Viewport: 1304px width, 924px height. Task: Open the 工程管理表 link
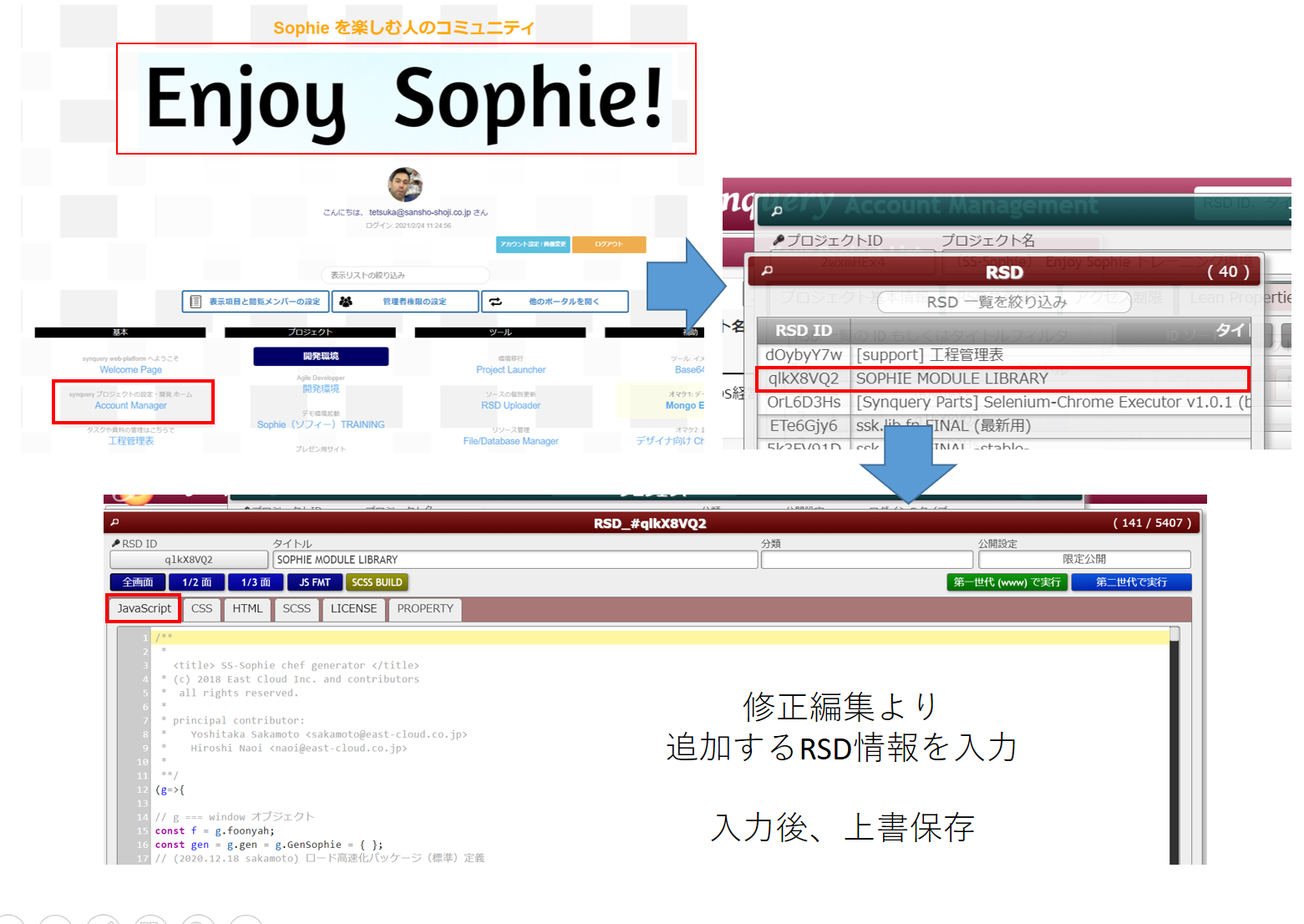[x=131, y=440]
